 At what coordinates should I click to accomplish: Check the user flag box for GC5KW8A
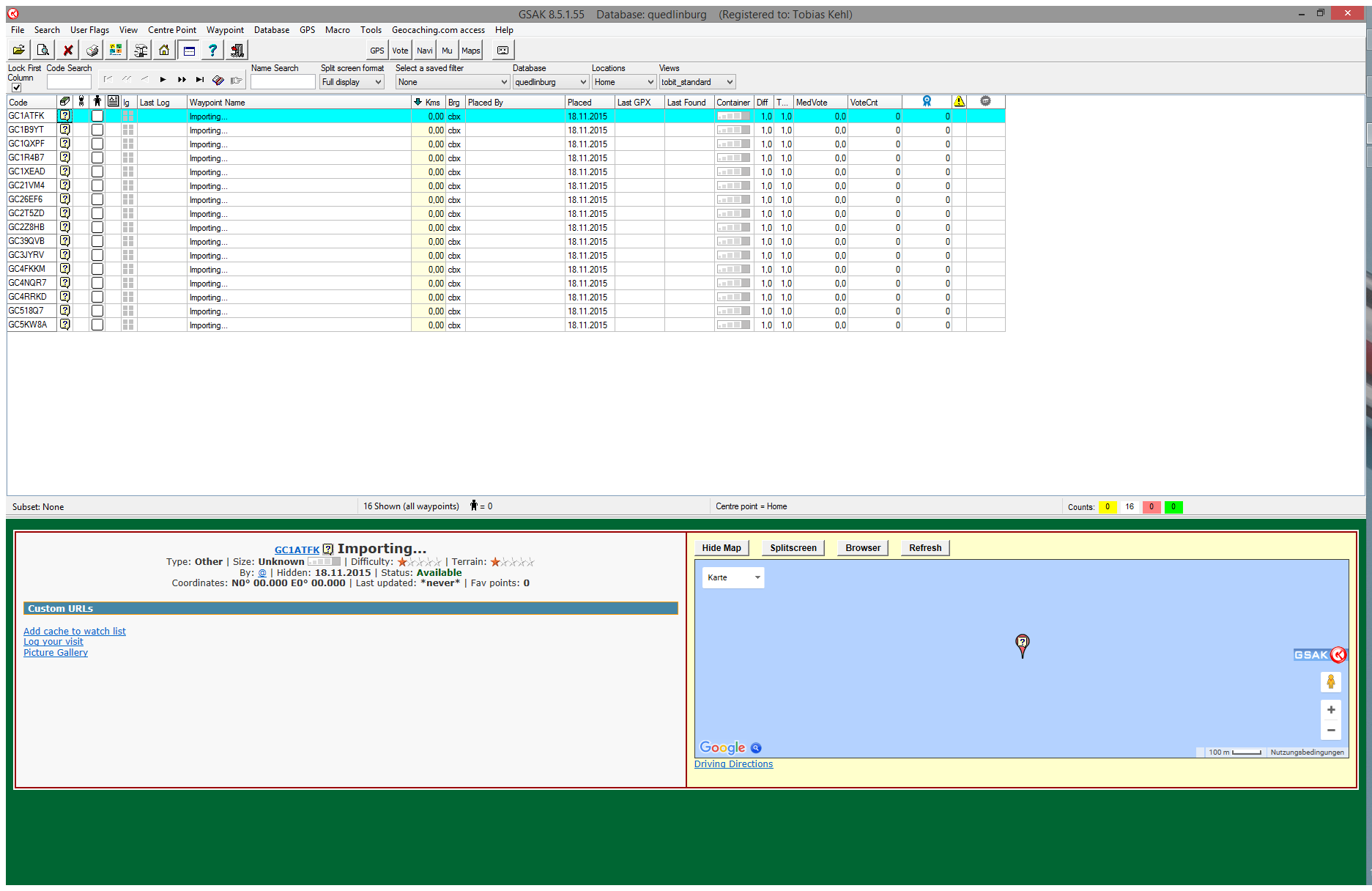pos(97,325)
